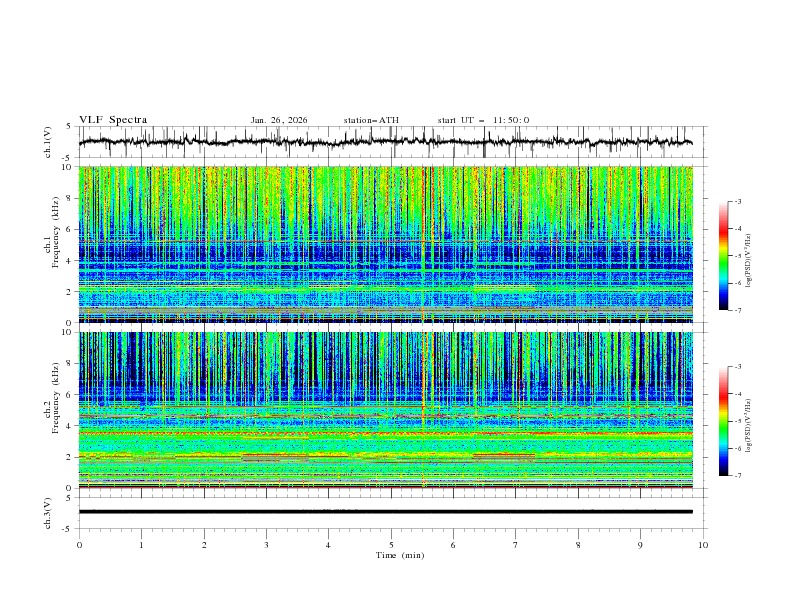Click the ch.2 spectrogram panel
This screenshot has height=612, width=792.
385,410
